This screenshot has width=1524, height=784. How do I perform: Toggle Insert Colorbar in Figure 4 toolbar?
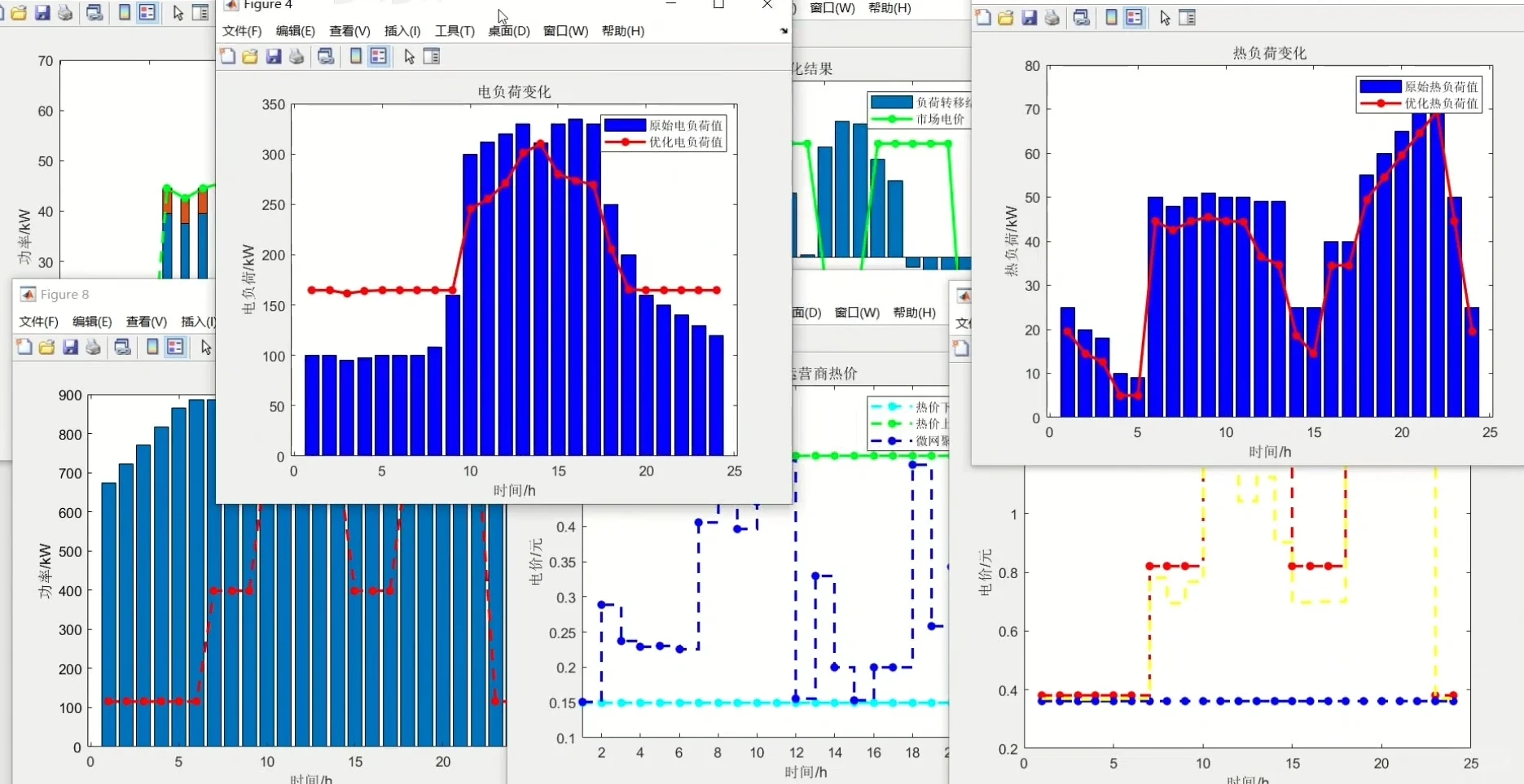click(x=356, y=56)
